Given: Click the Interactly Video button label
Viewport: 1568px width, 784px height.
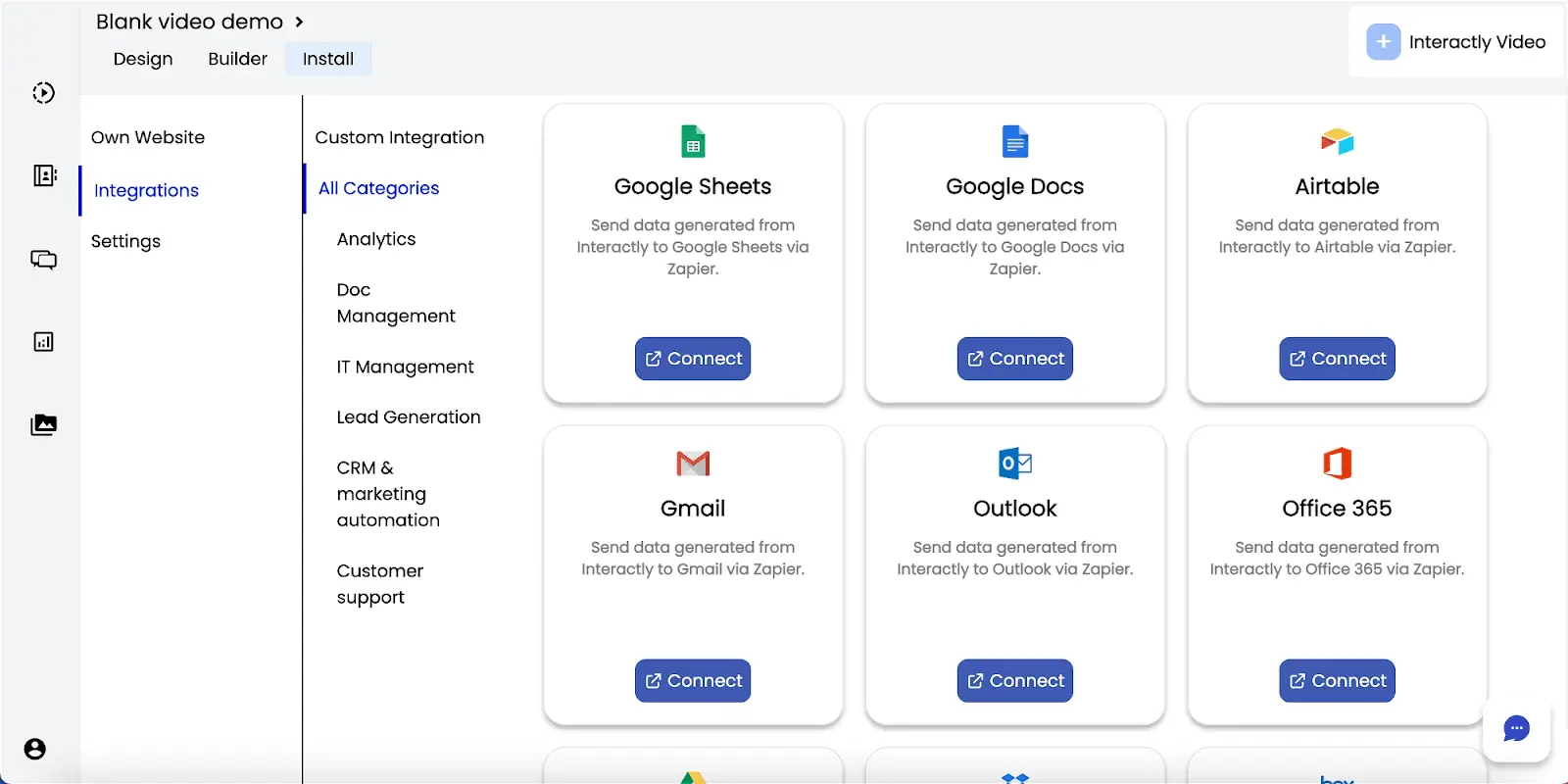Looking at the screenshot, I should [1477, 42].
